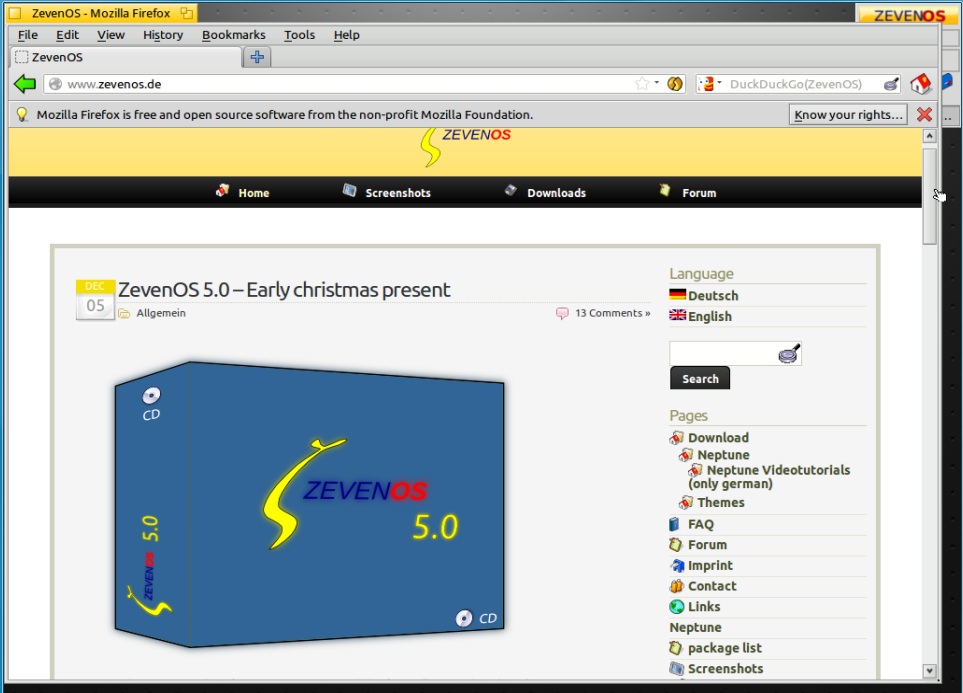
Task: Click the UK flag icon
Action: [677, 315]
